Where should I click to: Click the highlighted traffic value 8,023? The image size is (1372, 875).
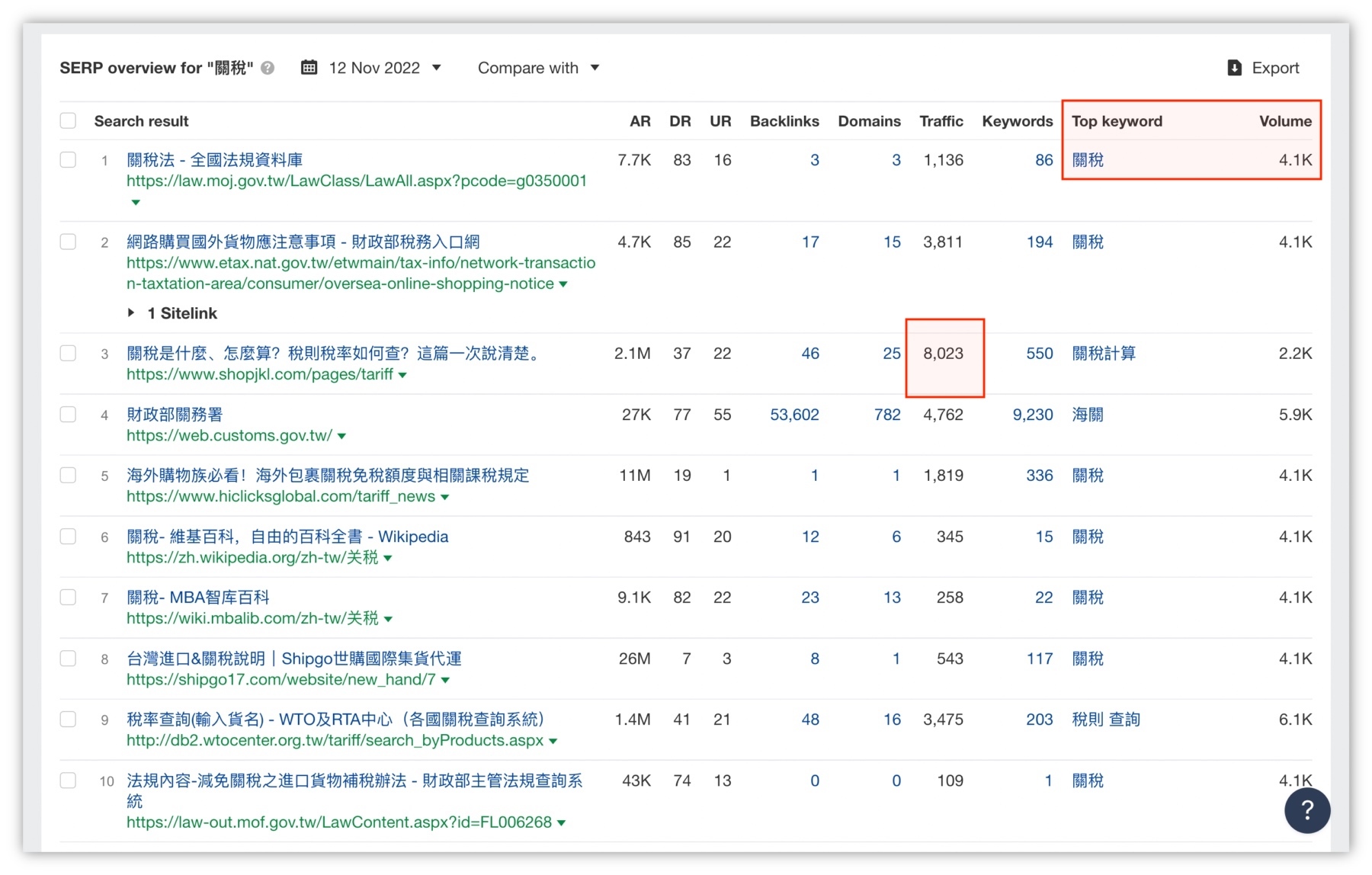pyautogui.click(x=944, y=353)
